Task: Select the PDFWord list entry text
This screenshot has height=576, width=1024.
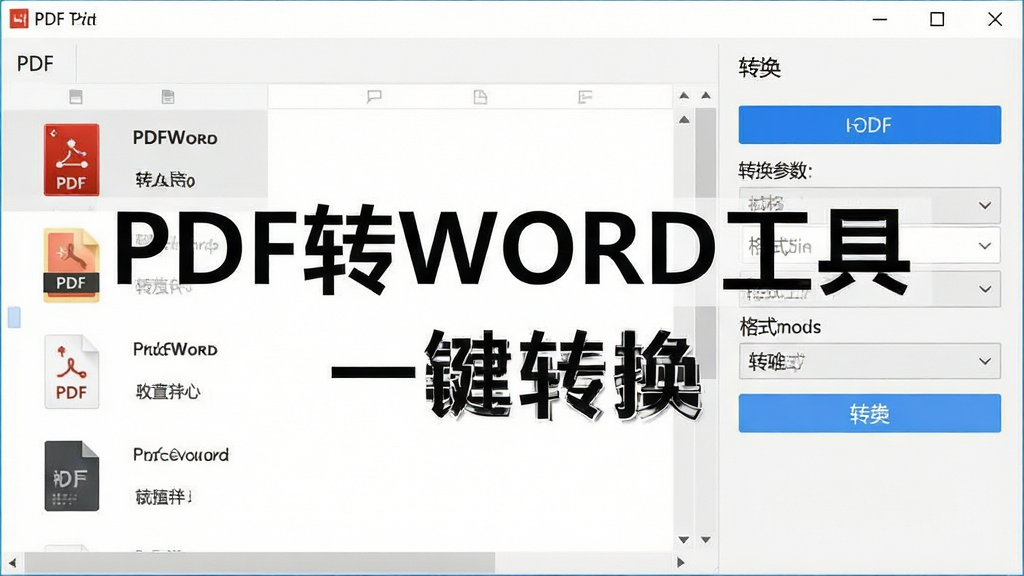Action: (175, 138)
